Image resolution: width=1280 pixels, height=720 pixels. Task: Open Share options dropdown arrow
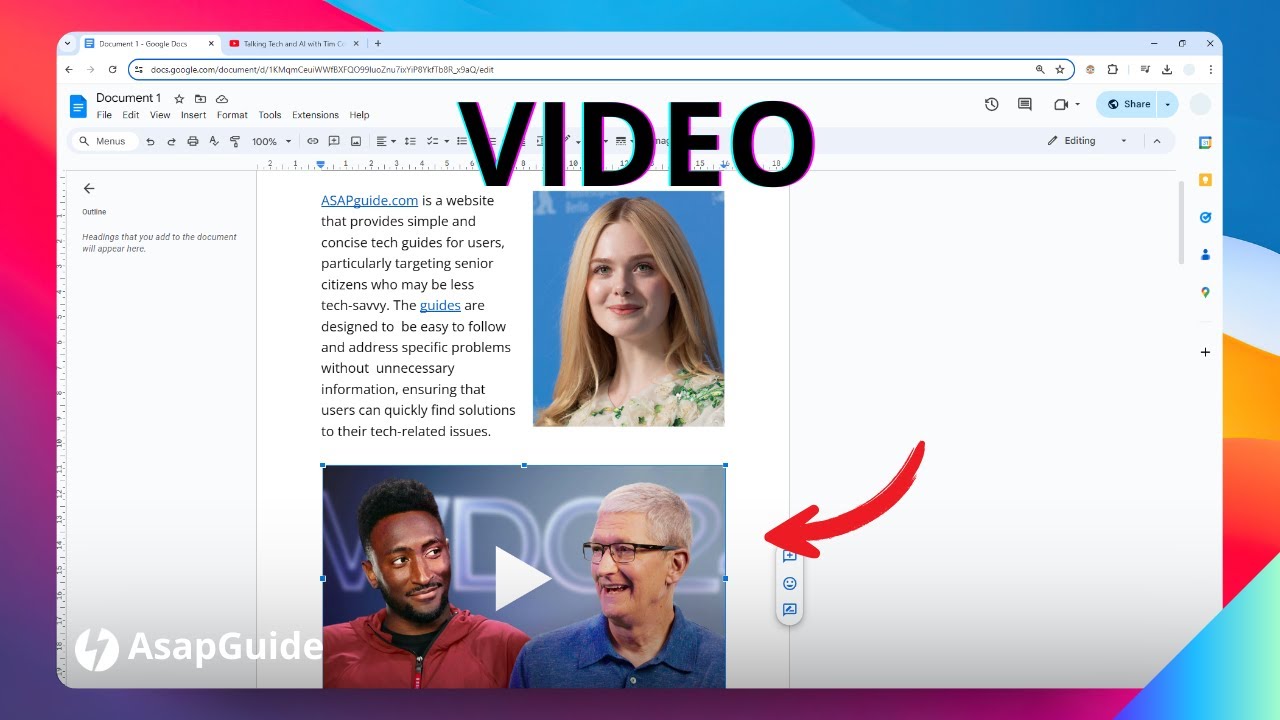1168,104
